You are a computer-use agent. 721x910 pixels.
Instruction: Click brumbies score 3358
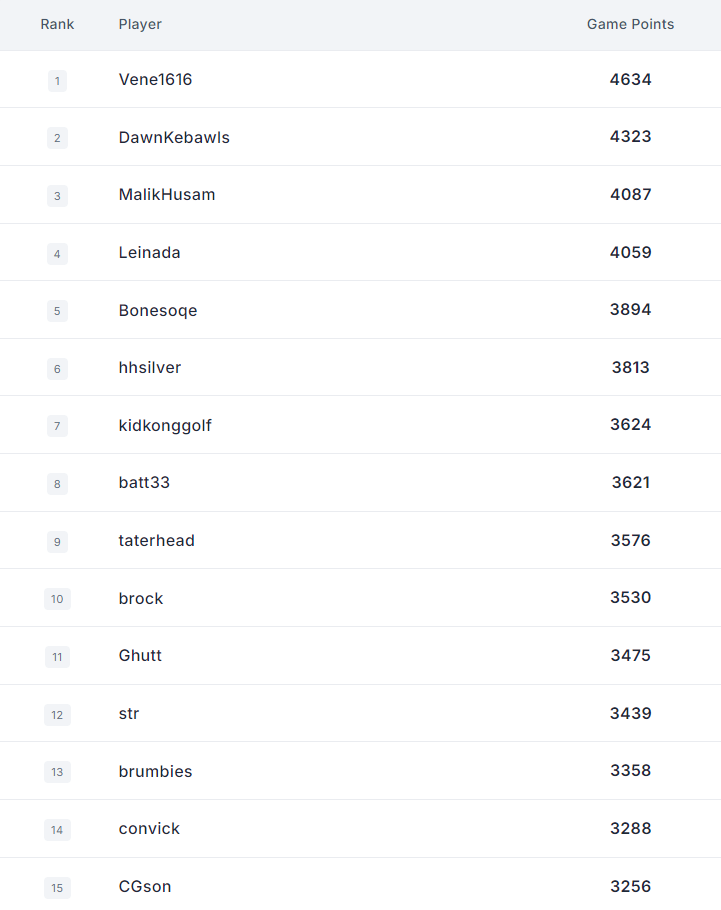tap(630, 770)
